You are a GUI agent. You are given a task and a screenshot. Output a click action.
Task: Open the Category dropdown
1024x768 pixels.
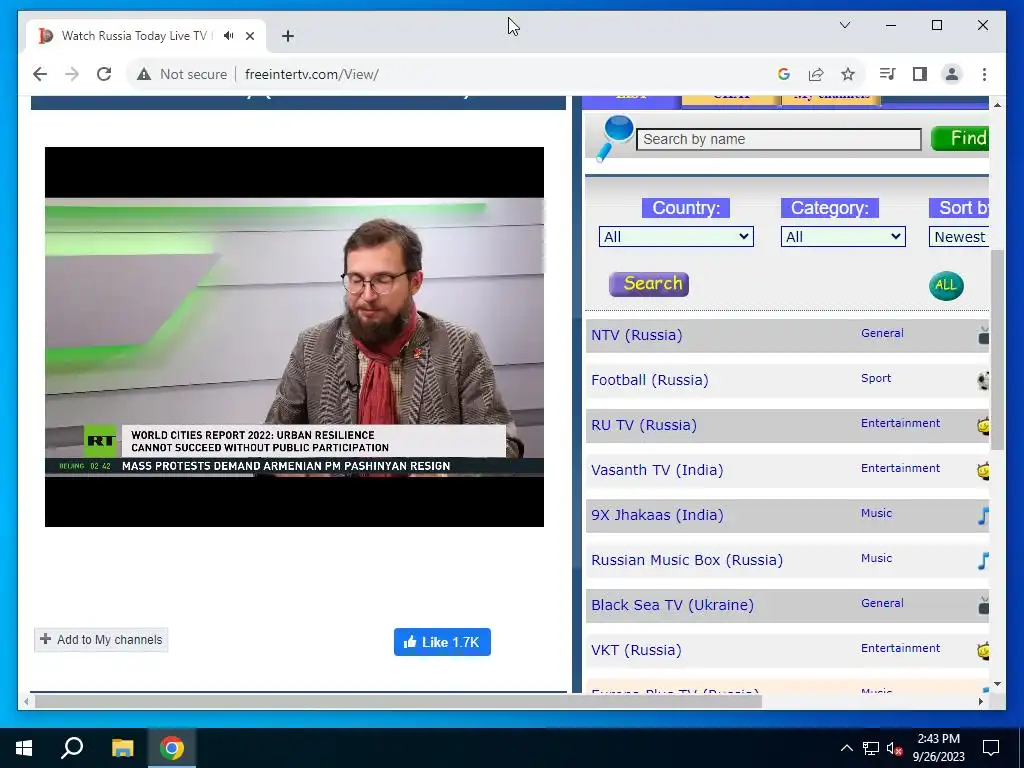click(x=843, y=236)
